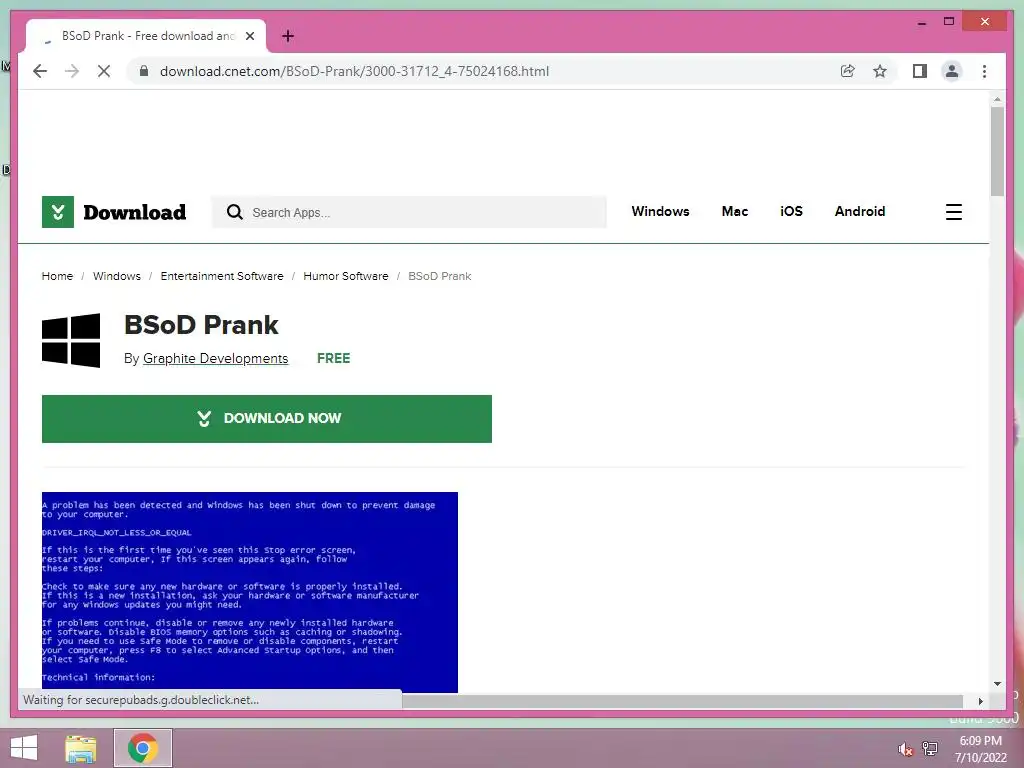Open Humor Software breadcrumb
The height and width of the screenshot is (768, 1024).
click(x=345, y=276)
